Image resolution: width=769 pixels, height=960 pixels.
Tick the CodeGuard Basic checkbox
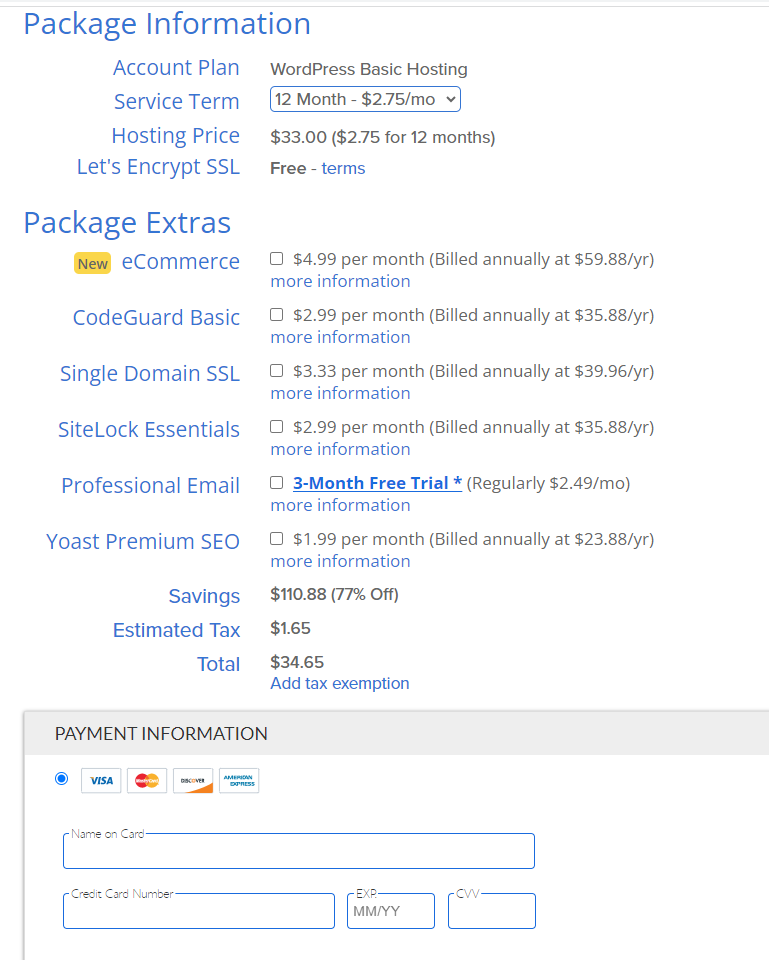point(277,314)
